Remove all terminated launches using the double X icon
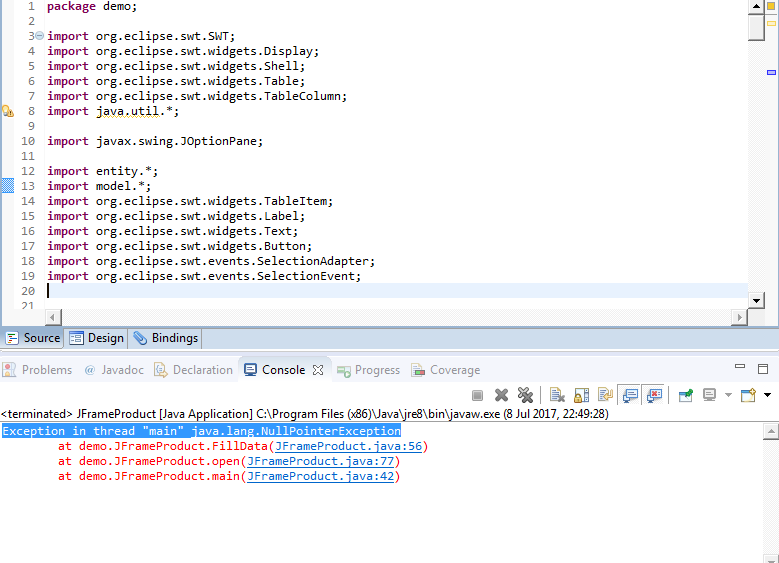Screen dimensions: 779x563 click(525, 396)
